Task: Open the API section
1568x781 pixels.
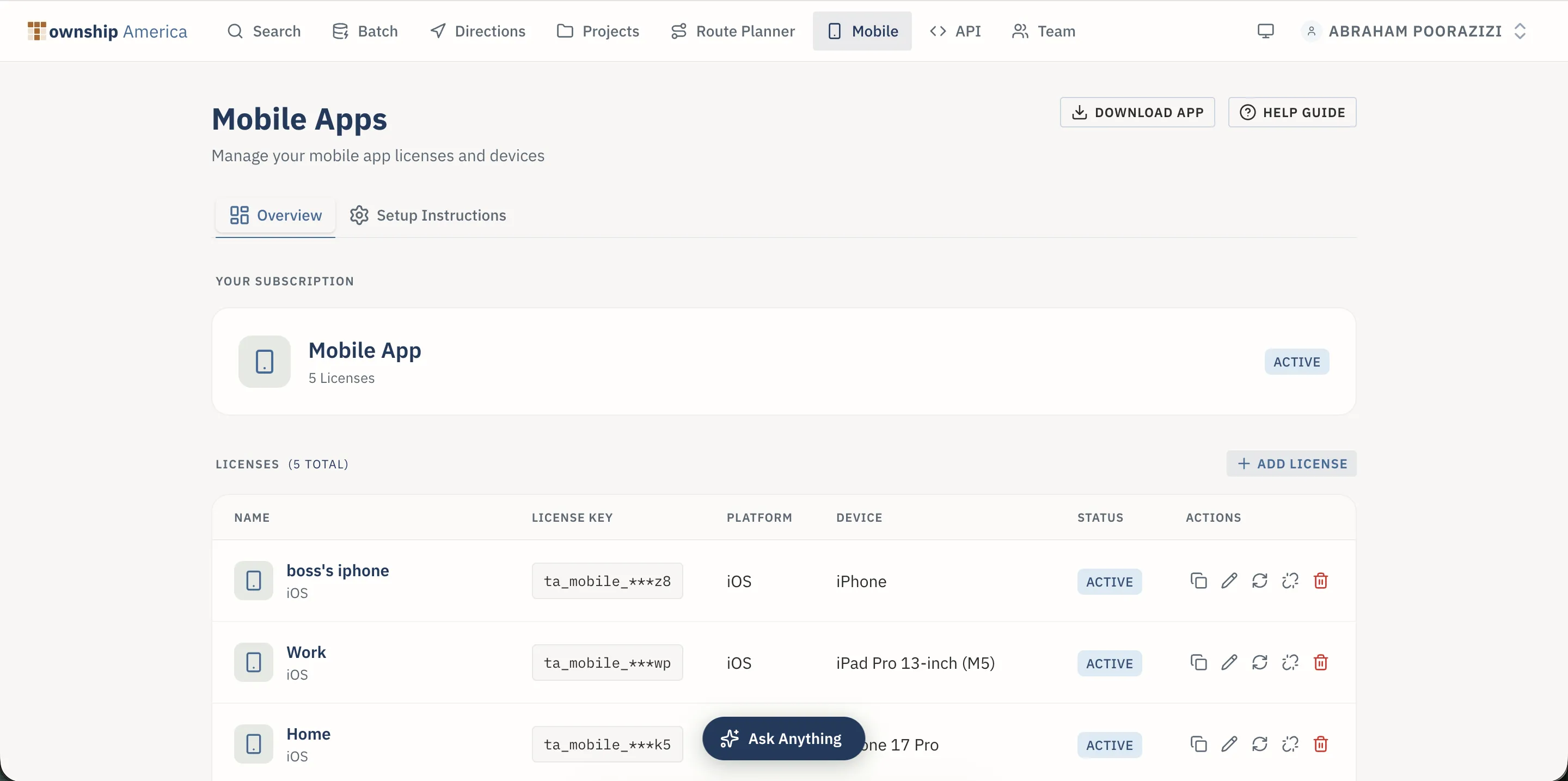Action: [955, 31]
